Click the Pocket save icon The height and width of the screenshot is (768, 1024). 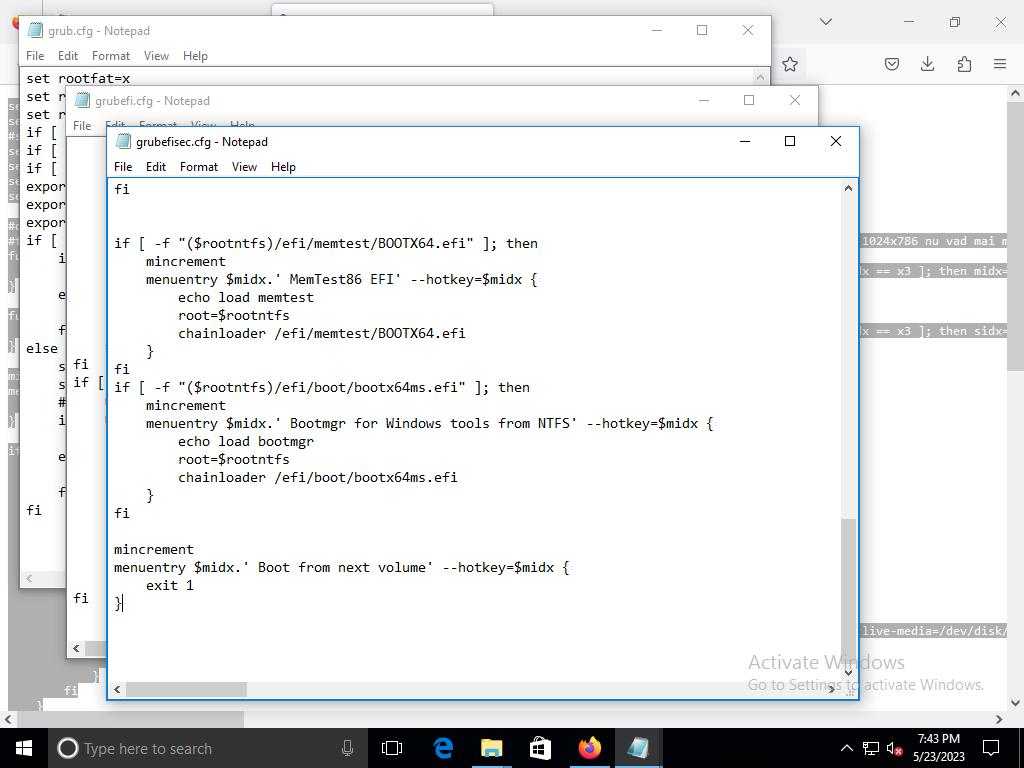[891, 64]
